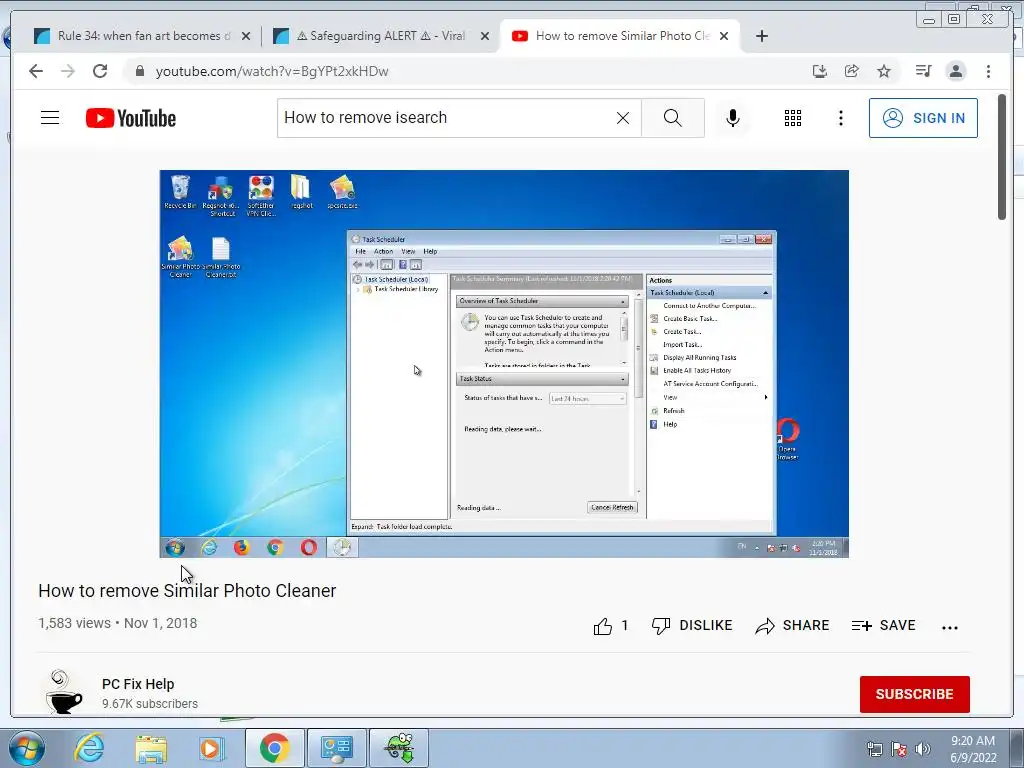Viewport: 1024px width, 768px height.
Task: Go back in Chrome browser
Action: (x=36, y=71)
